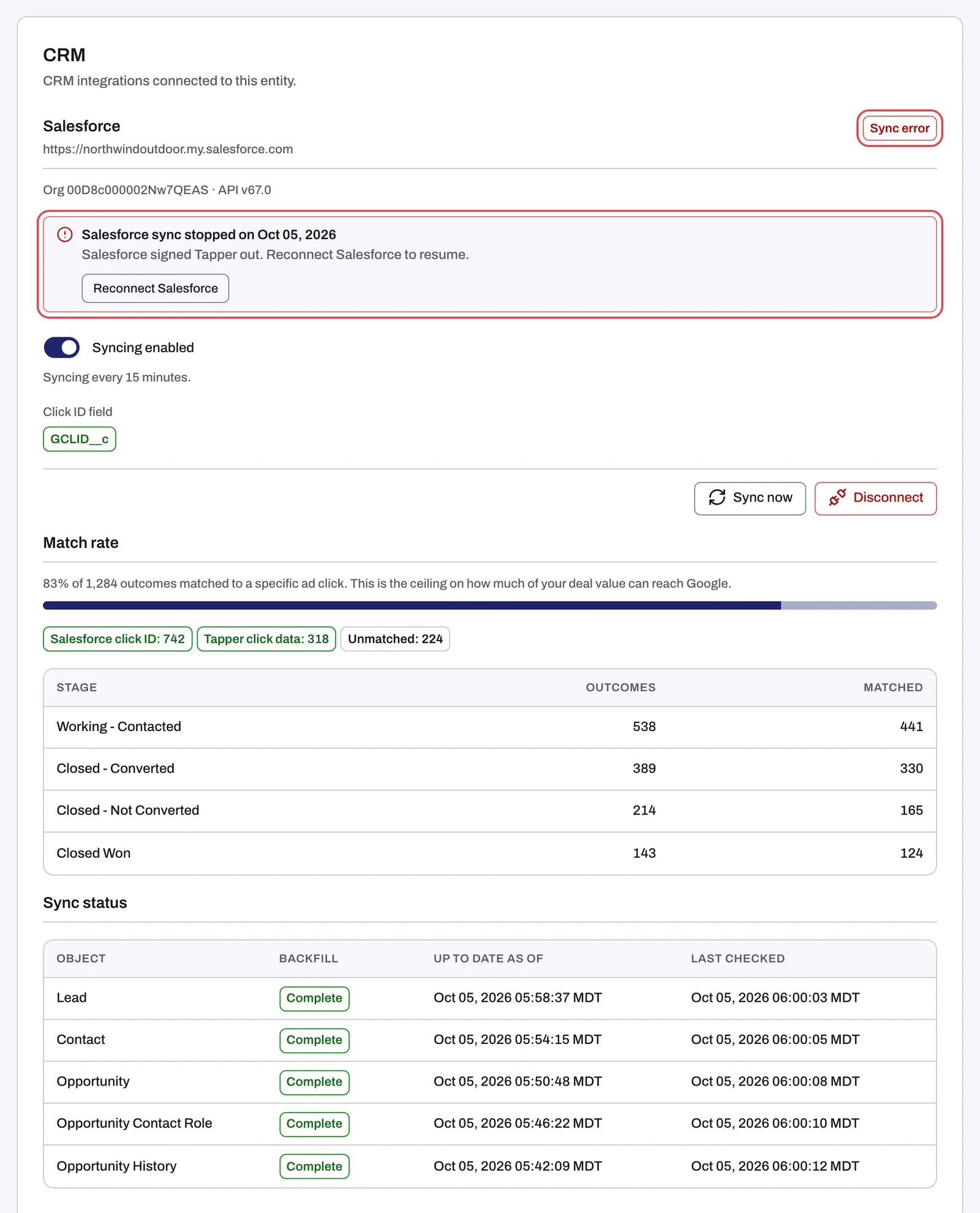
Task: Click the alert warning icon in error banner
Action: coord(65,235)
